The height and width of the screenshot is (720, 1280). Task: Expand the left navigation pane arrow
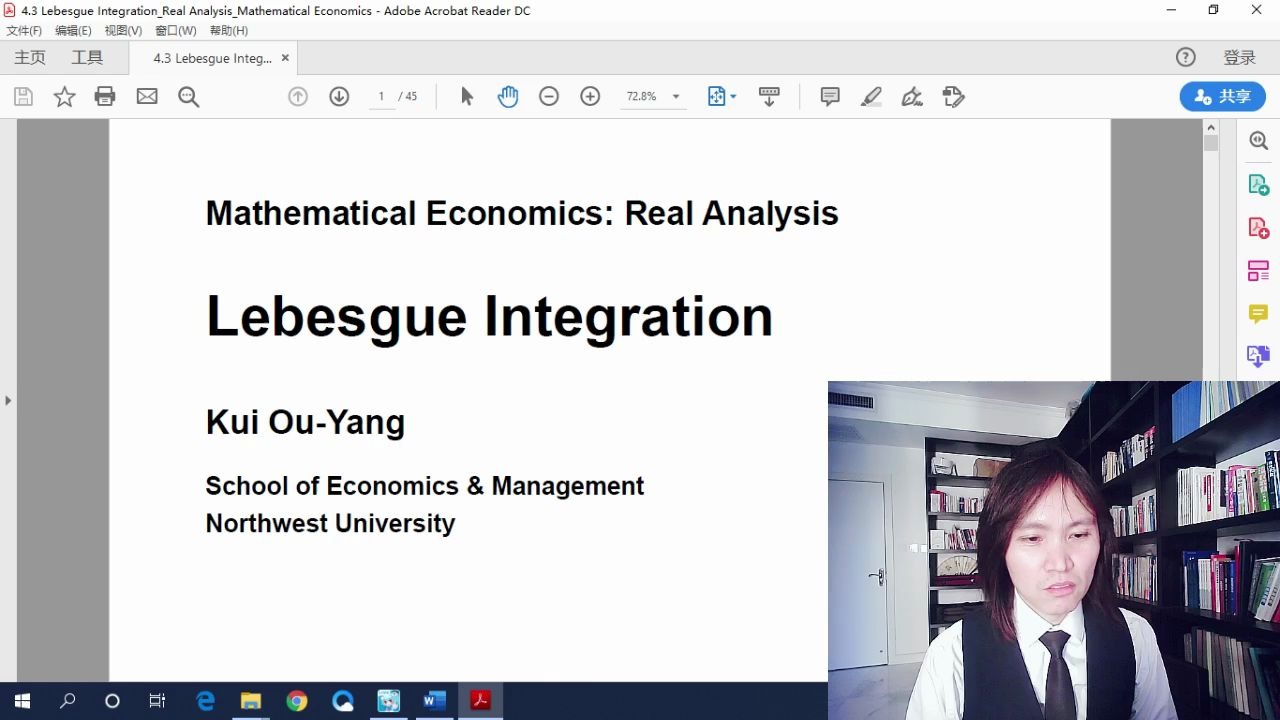(8, 401)
